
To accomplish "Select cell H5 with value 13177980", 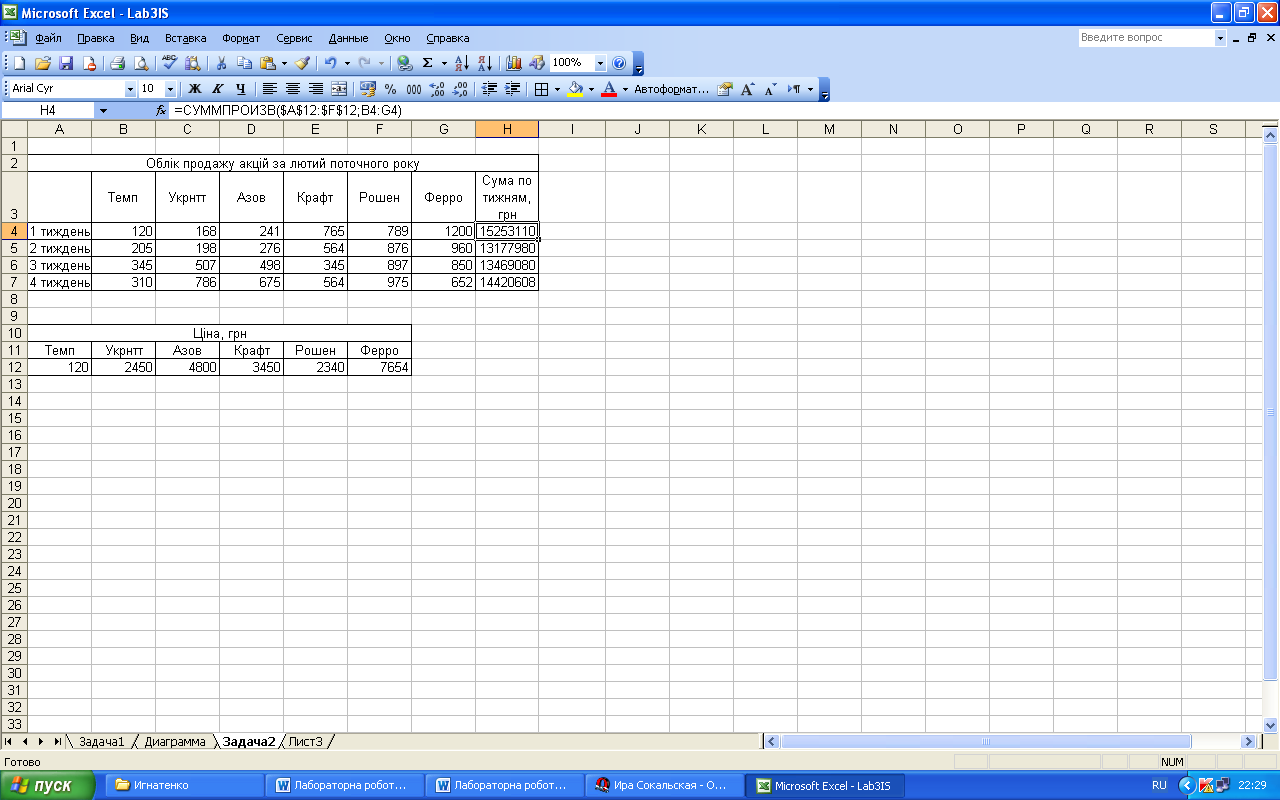I will (507, 248).
